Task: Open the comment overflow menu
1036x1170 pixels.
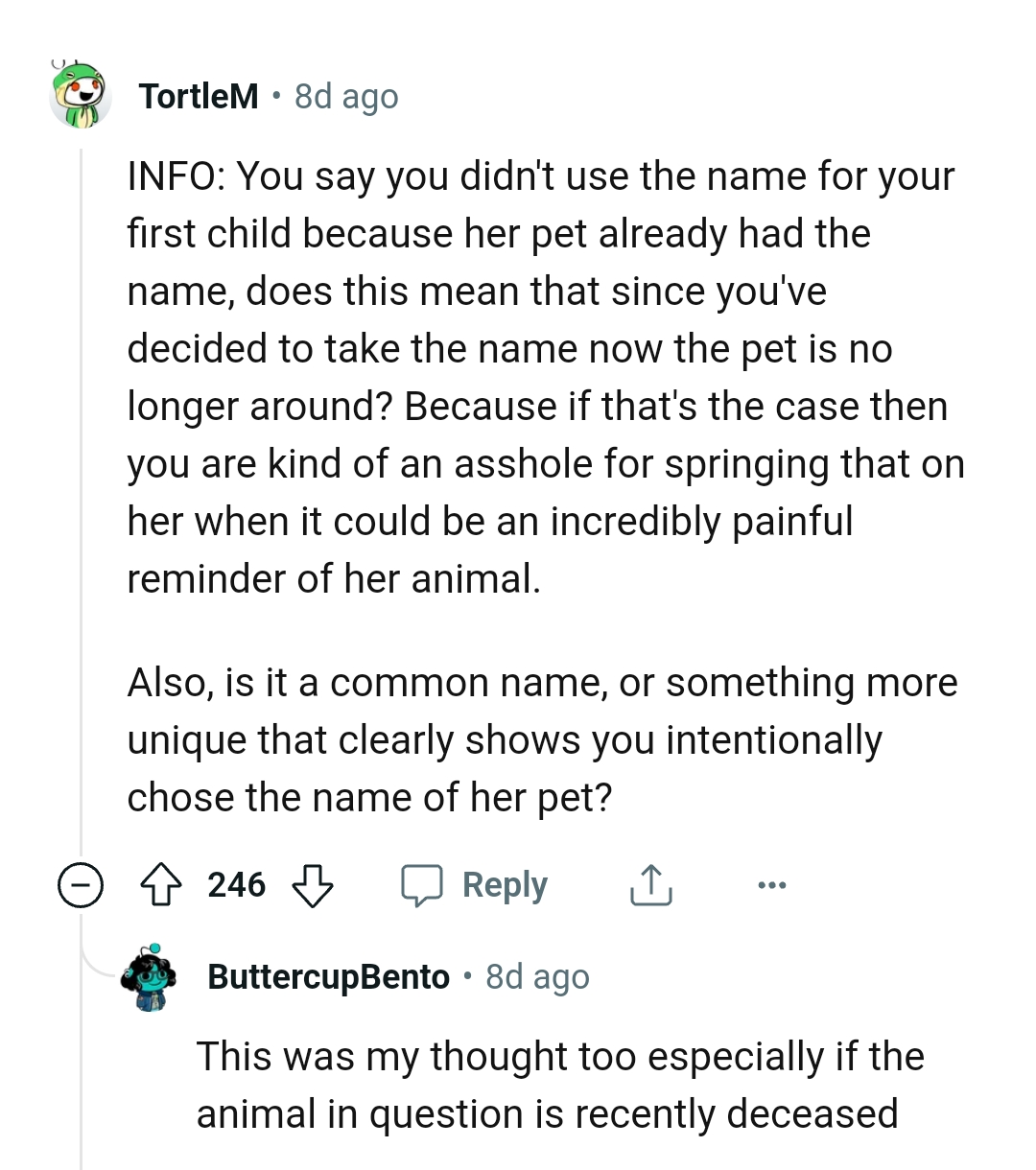Action: 772,884
